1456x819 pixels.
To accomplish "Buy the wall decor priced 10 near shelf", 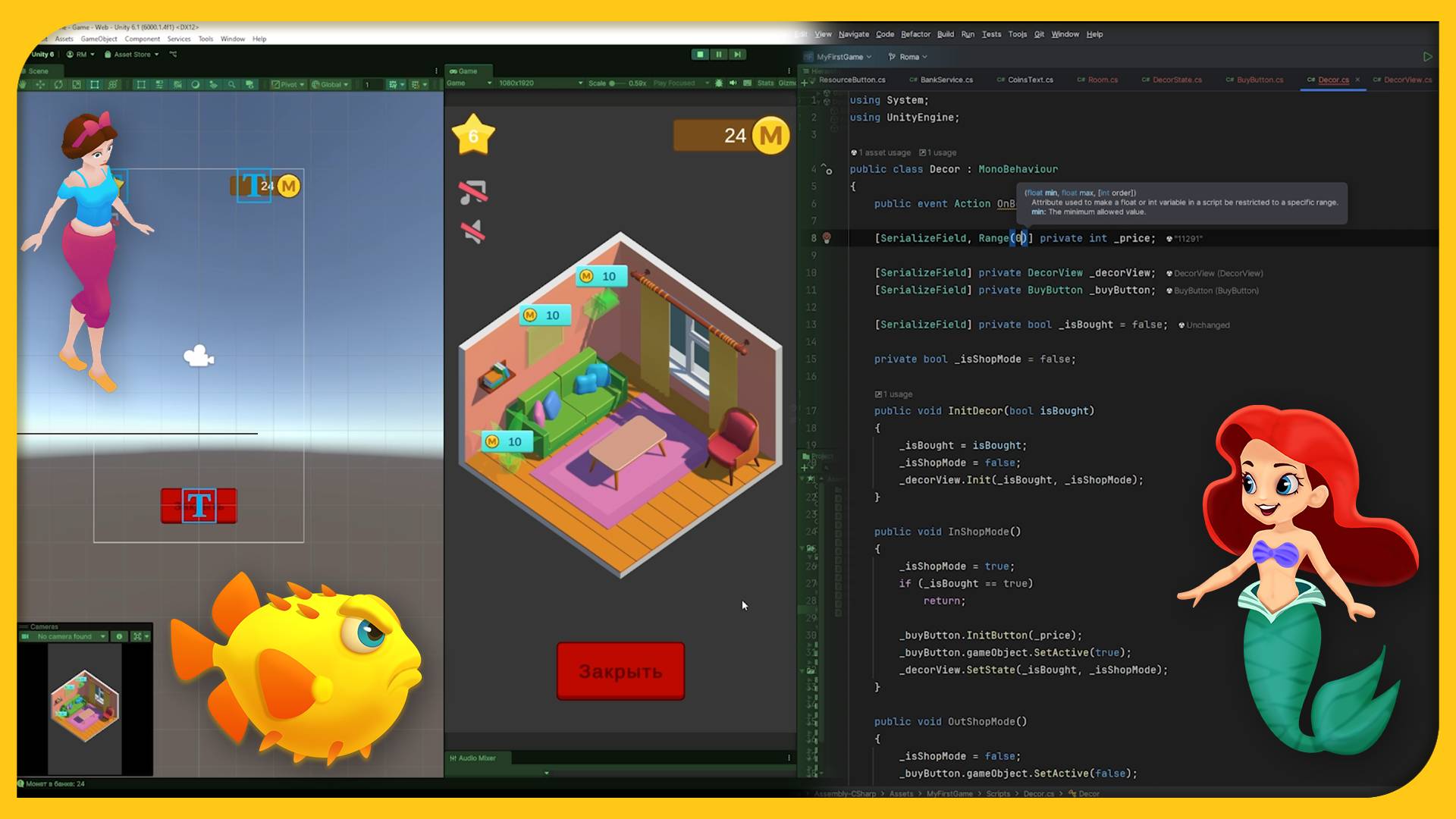I will 545,315.
